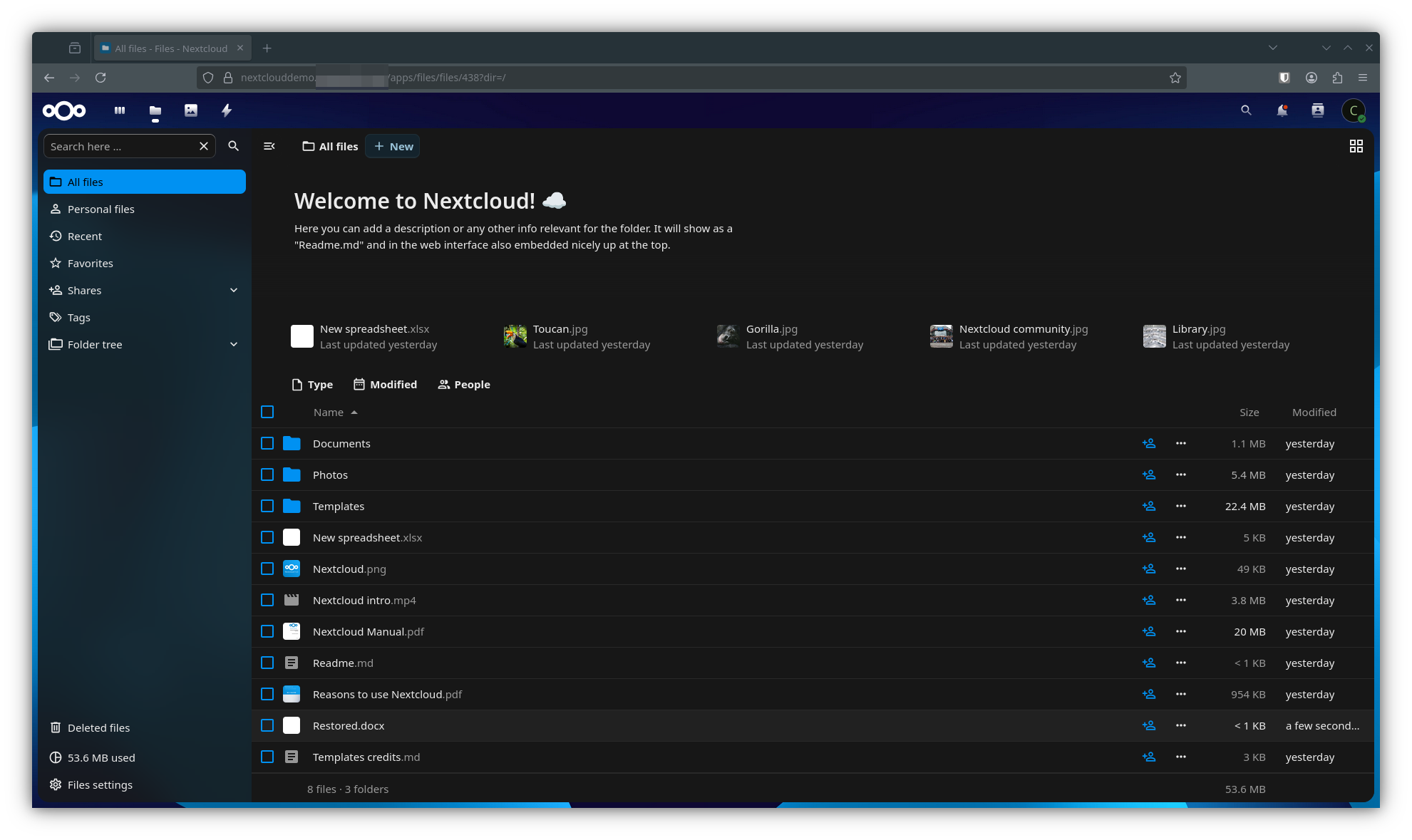The height and width of the screenshot is (840, 1412).
Task: Click the New button
Action: [393, 146]
